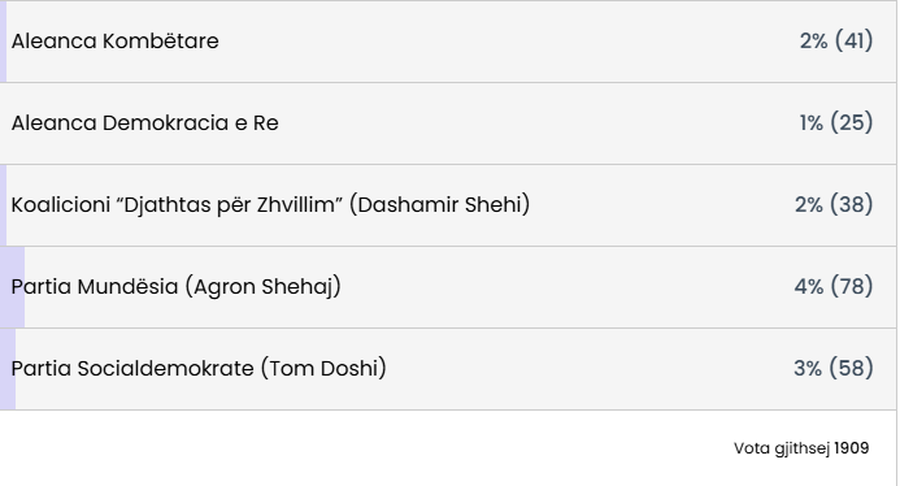Click the 2% (38) result value
This screenshot has height=486, width=900.
[834, 204]
